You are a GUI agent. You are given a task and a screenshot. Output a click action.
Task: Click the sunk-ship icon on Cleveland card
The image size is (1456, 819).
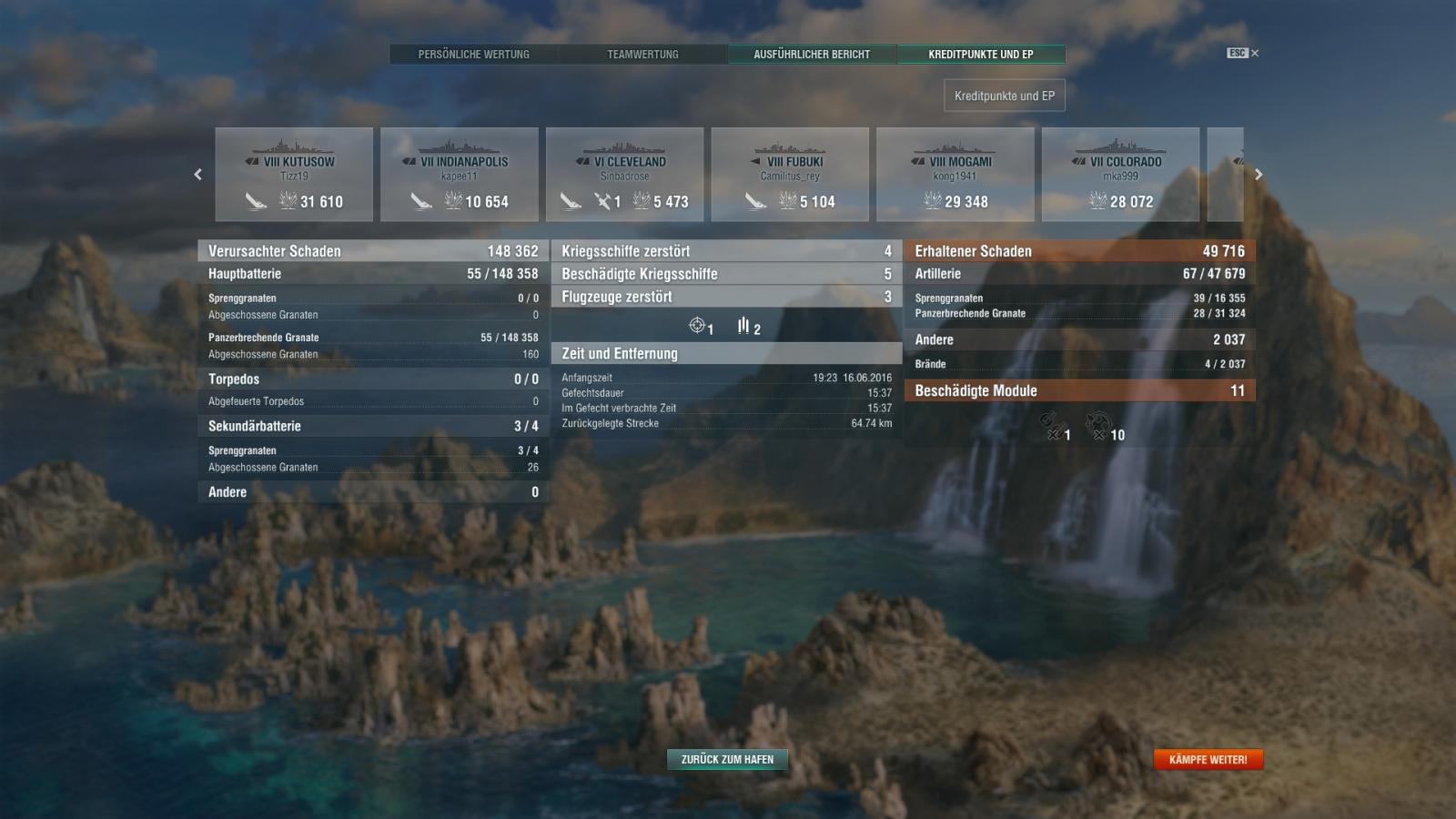click(x=571, y=201)
